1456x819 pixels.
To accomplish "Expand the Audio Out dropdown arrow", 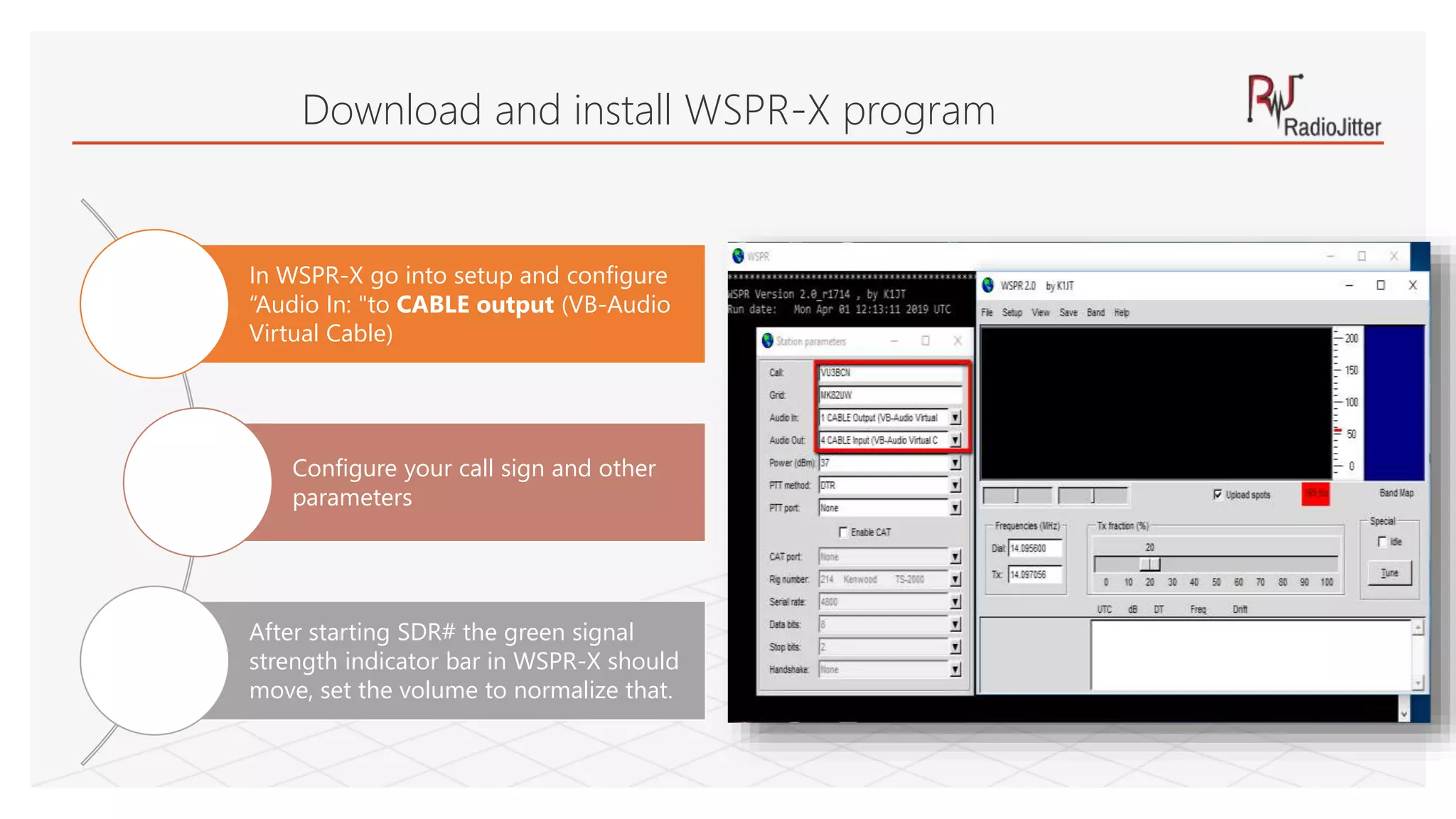I will [x=955, y=441].
